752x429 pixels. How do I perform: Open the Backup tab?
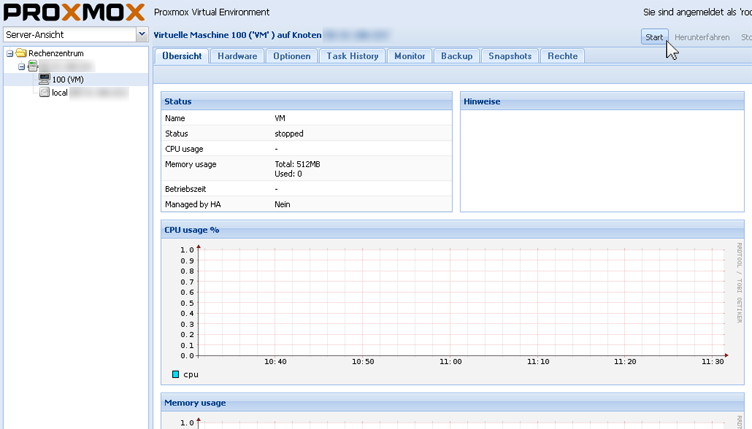(x=457, y=56)
